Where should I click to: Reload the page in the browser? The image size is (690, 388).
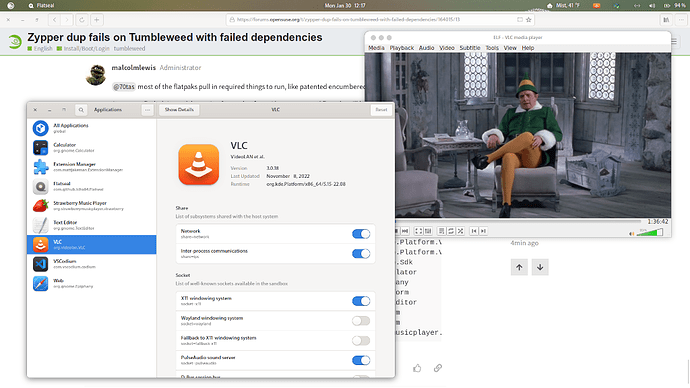click(x=82, y=20)
